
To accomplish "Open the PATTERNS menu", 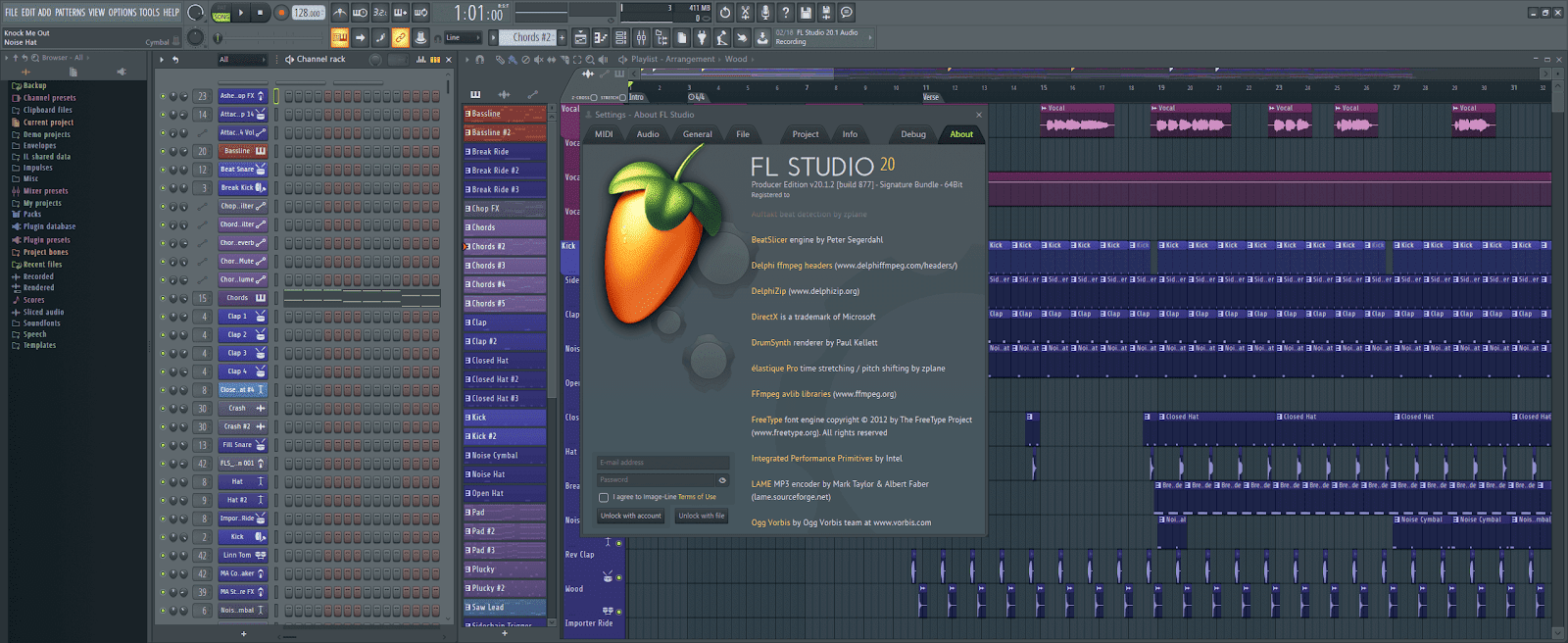I will point(70,13).
